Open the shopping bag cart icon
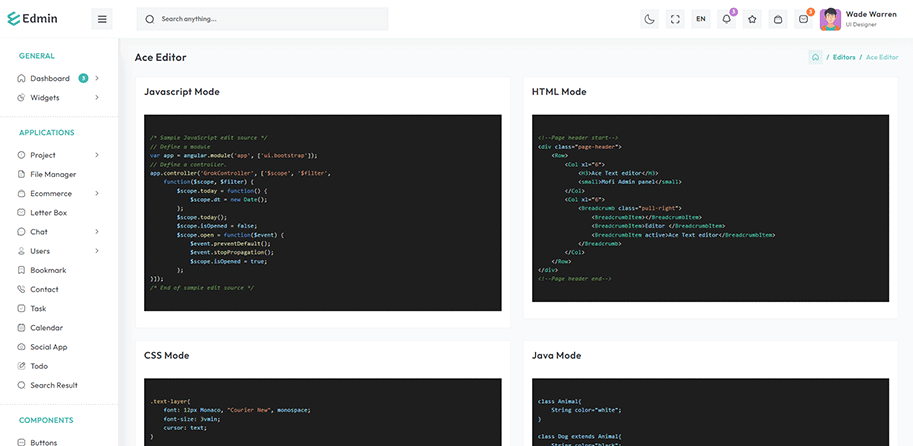 (778, 19)
